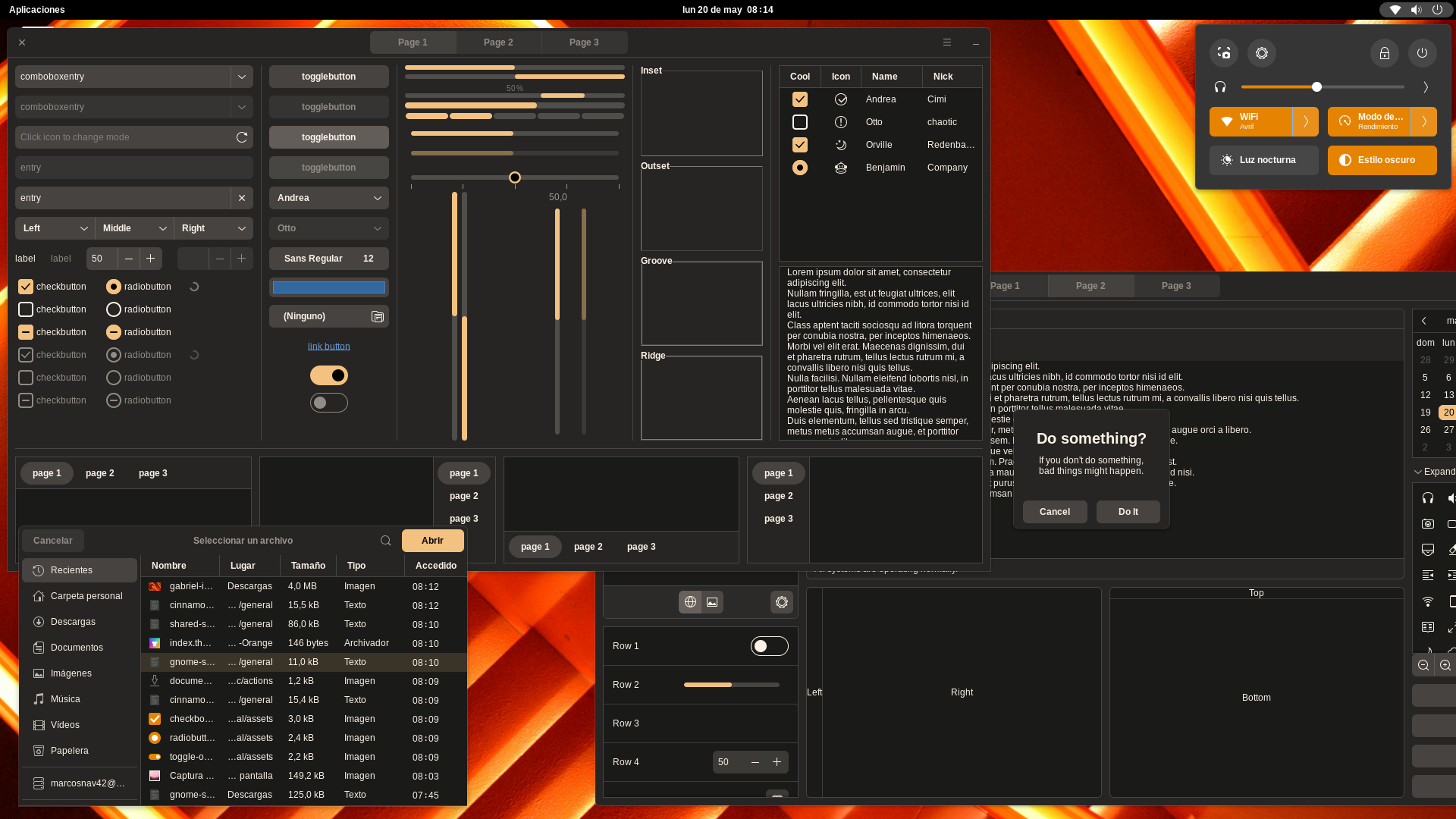Click the headphones icon beside the volume slider
Image resolution: width=1456 pixels, height=819 pixels.
[1220, 87]
